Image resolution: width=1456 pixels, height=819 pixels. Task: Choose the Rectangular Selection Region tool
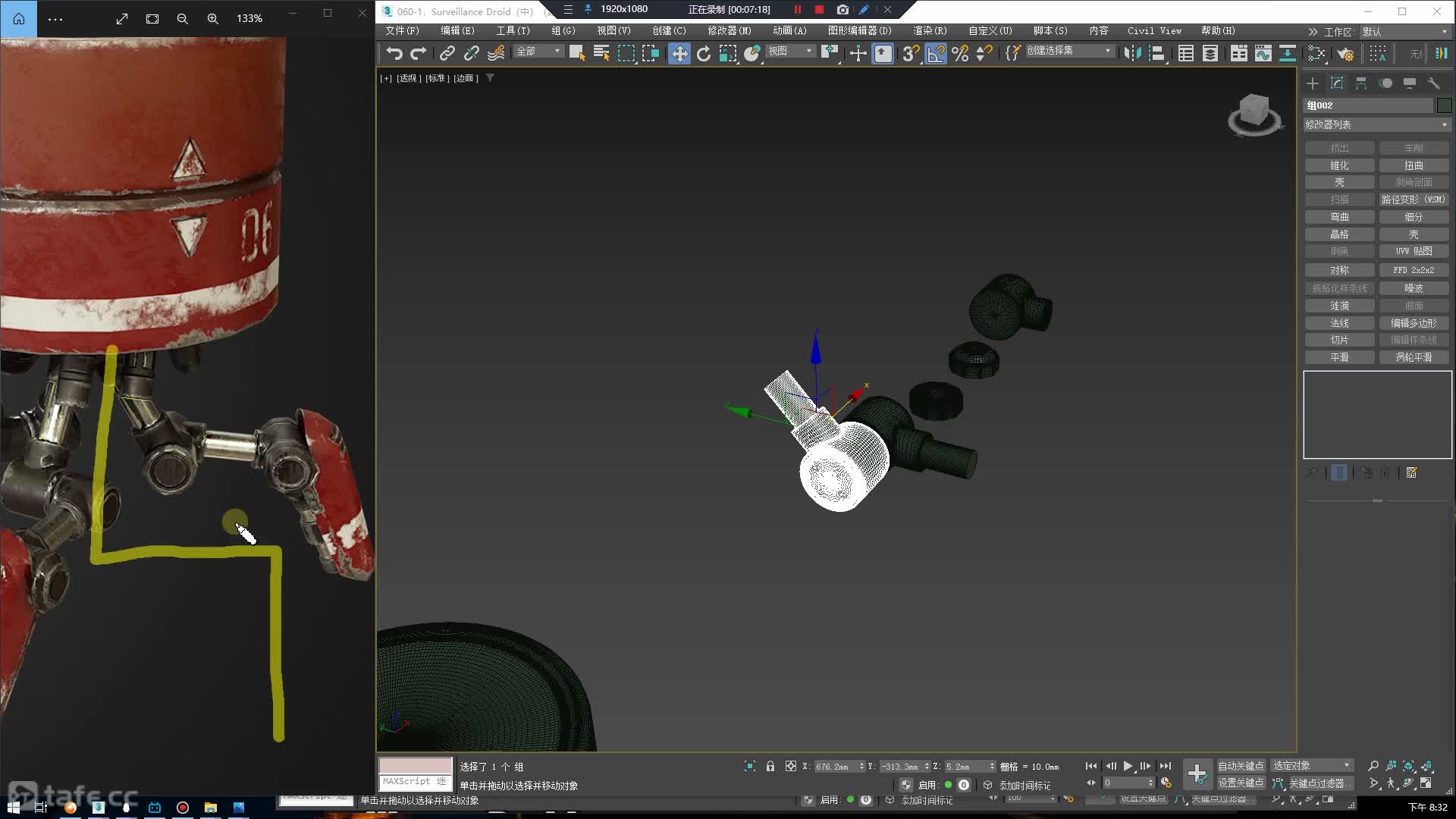(626, 53)
